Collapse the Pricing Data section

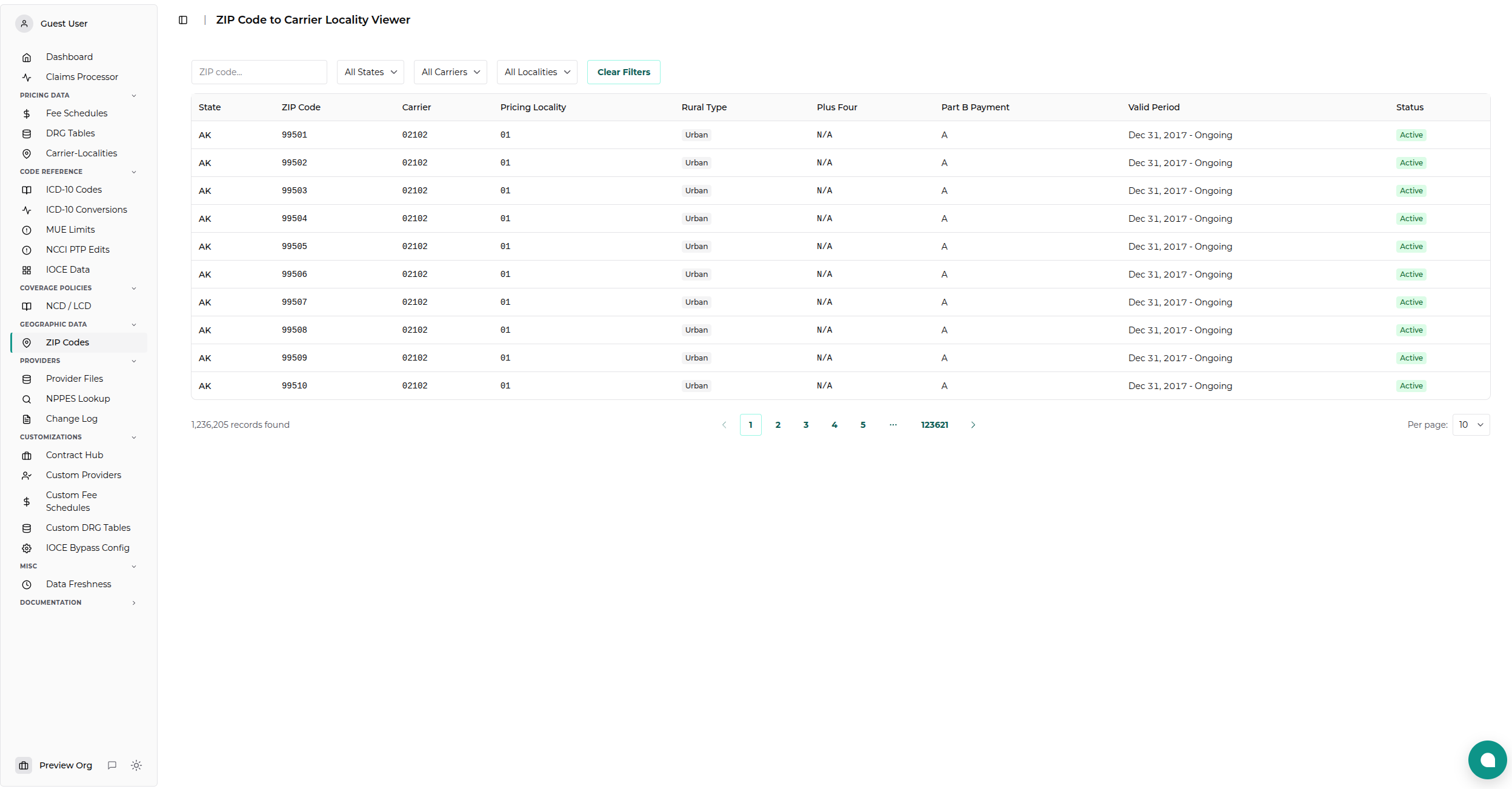click(134, 96)
